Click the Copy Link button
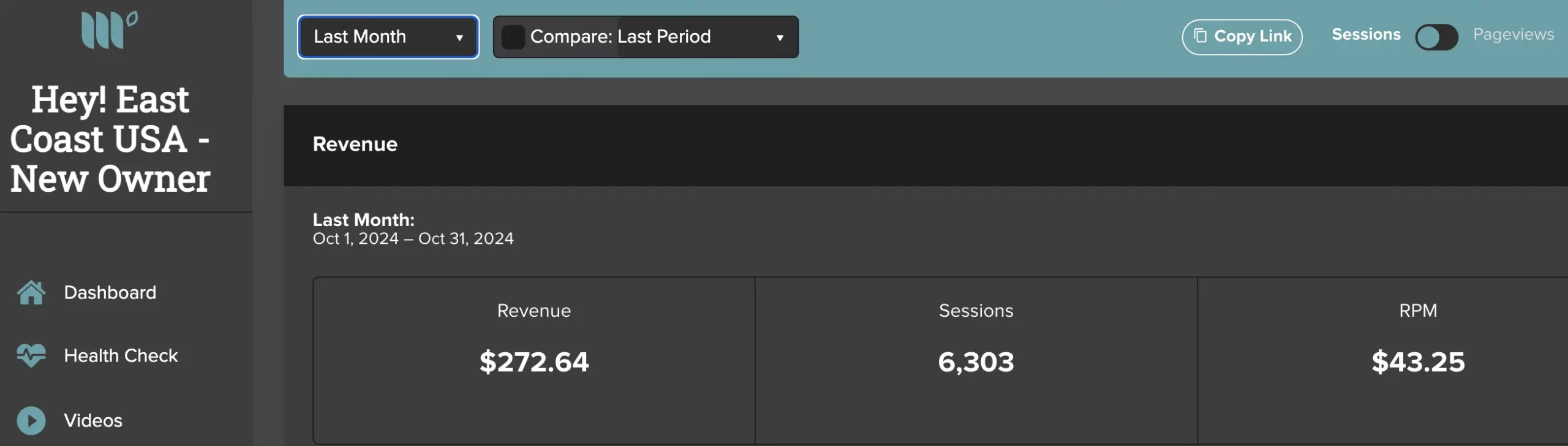 point(1242,37)
